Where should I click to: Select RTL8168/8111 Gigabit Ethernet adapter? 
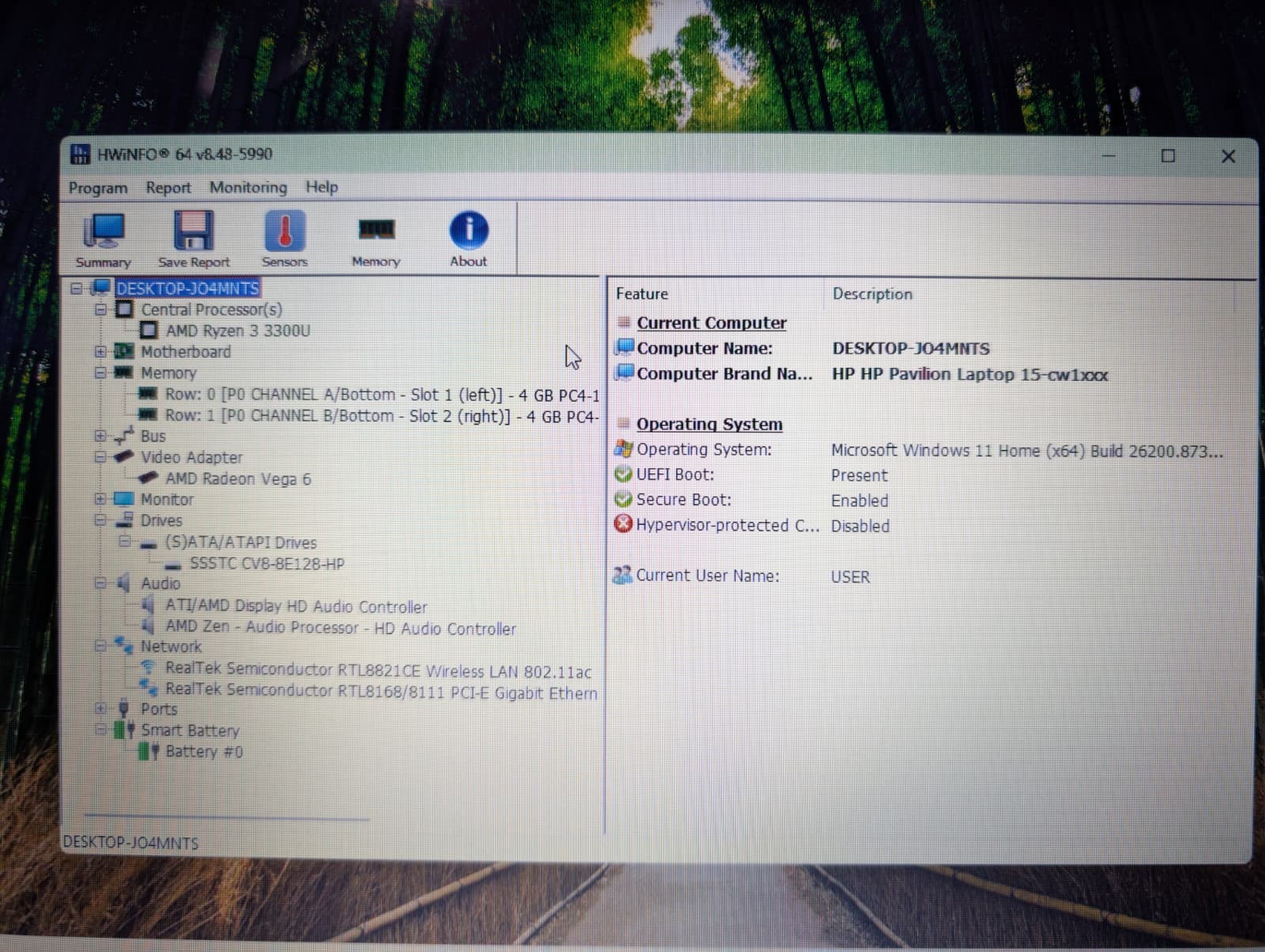tap(381, 692)
